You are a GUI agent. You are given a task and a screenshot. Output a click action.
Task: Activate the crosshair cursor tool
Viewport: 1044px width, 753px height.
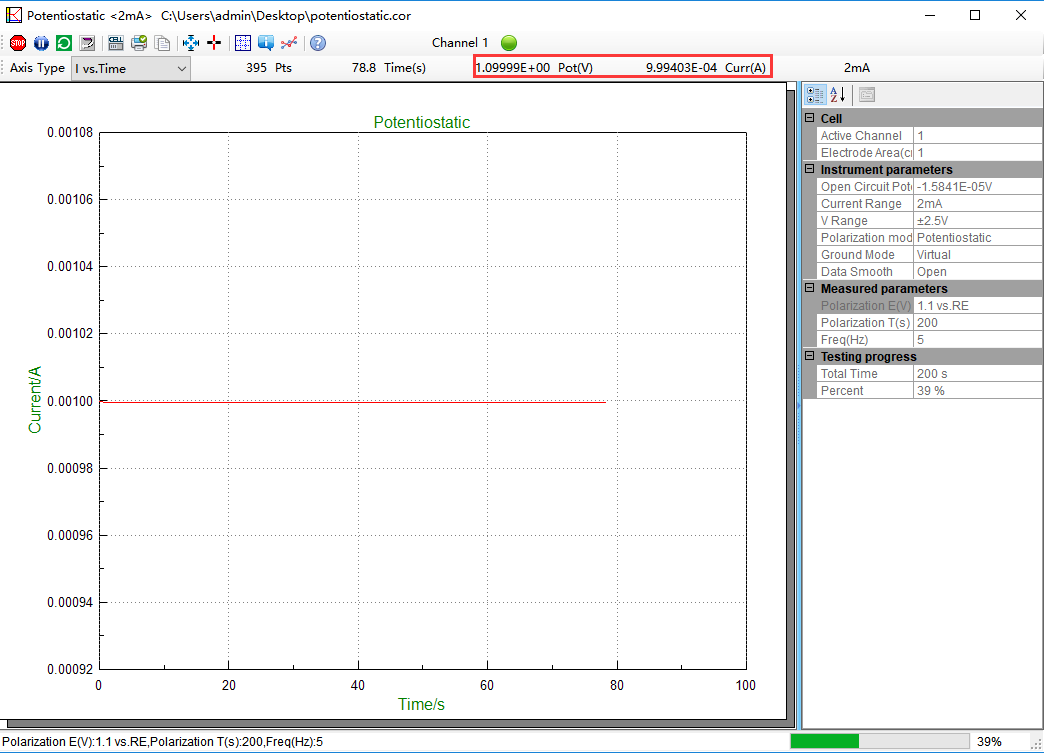[214, 43]
